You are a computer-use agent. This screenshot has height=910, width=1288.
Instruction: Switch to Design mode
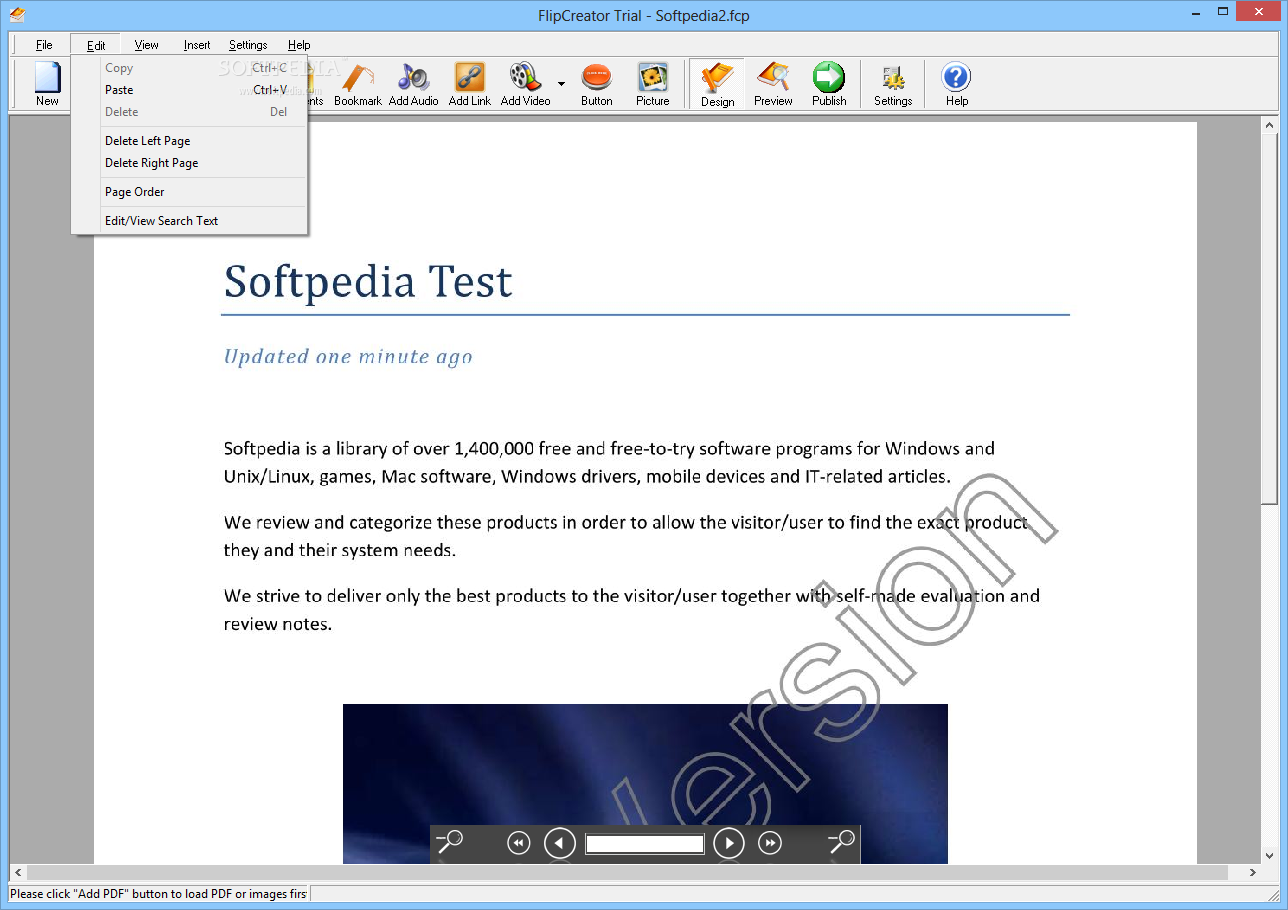point(717,84)
